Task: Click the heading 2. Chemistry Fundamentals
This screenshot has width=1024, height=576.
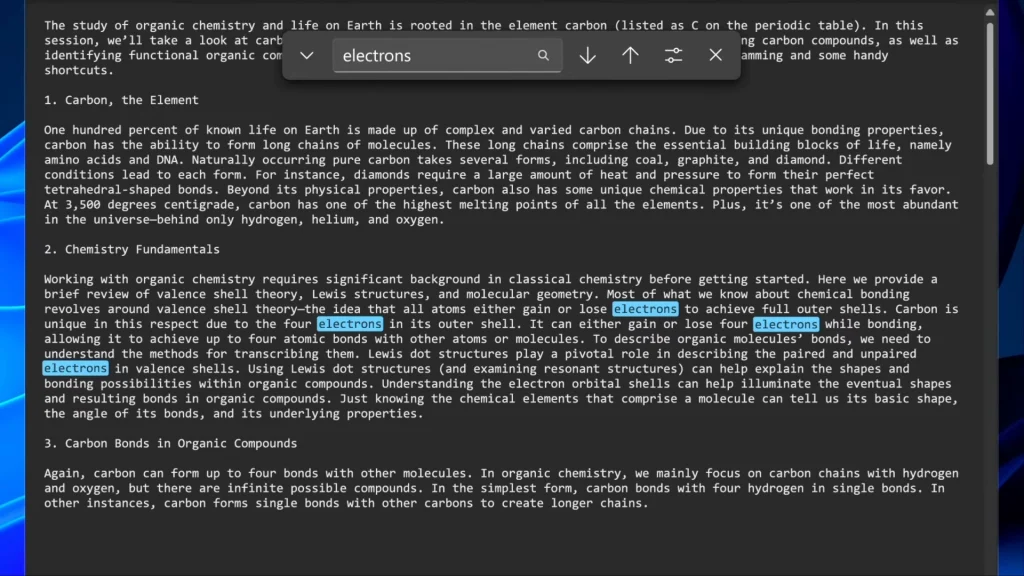Action: [x=135, y=248]
